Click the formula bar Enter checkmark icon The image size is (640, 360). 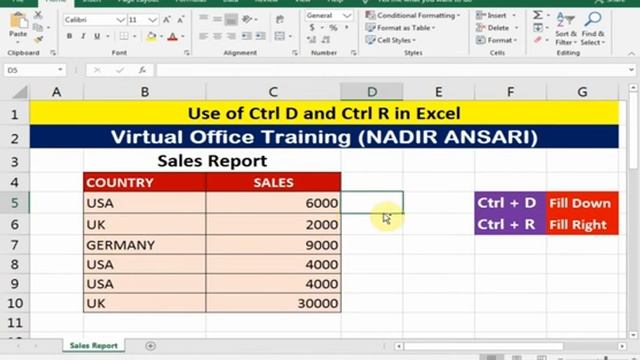120,70
